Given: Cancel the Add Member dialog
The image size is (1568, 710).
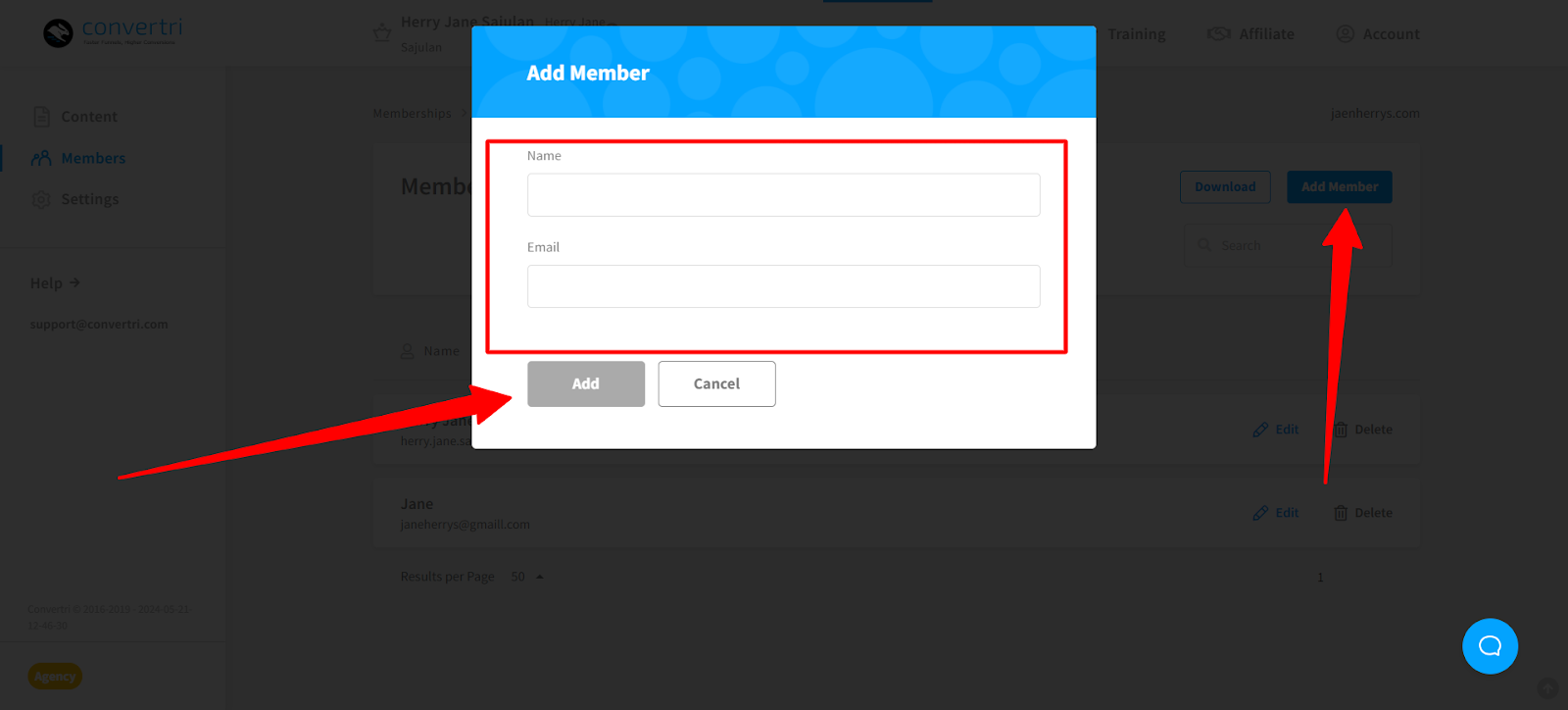Looking at the screenshot, I should click(x=716, y=383).
